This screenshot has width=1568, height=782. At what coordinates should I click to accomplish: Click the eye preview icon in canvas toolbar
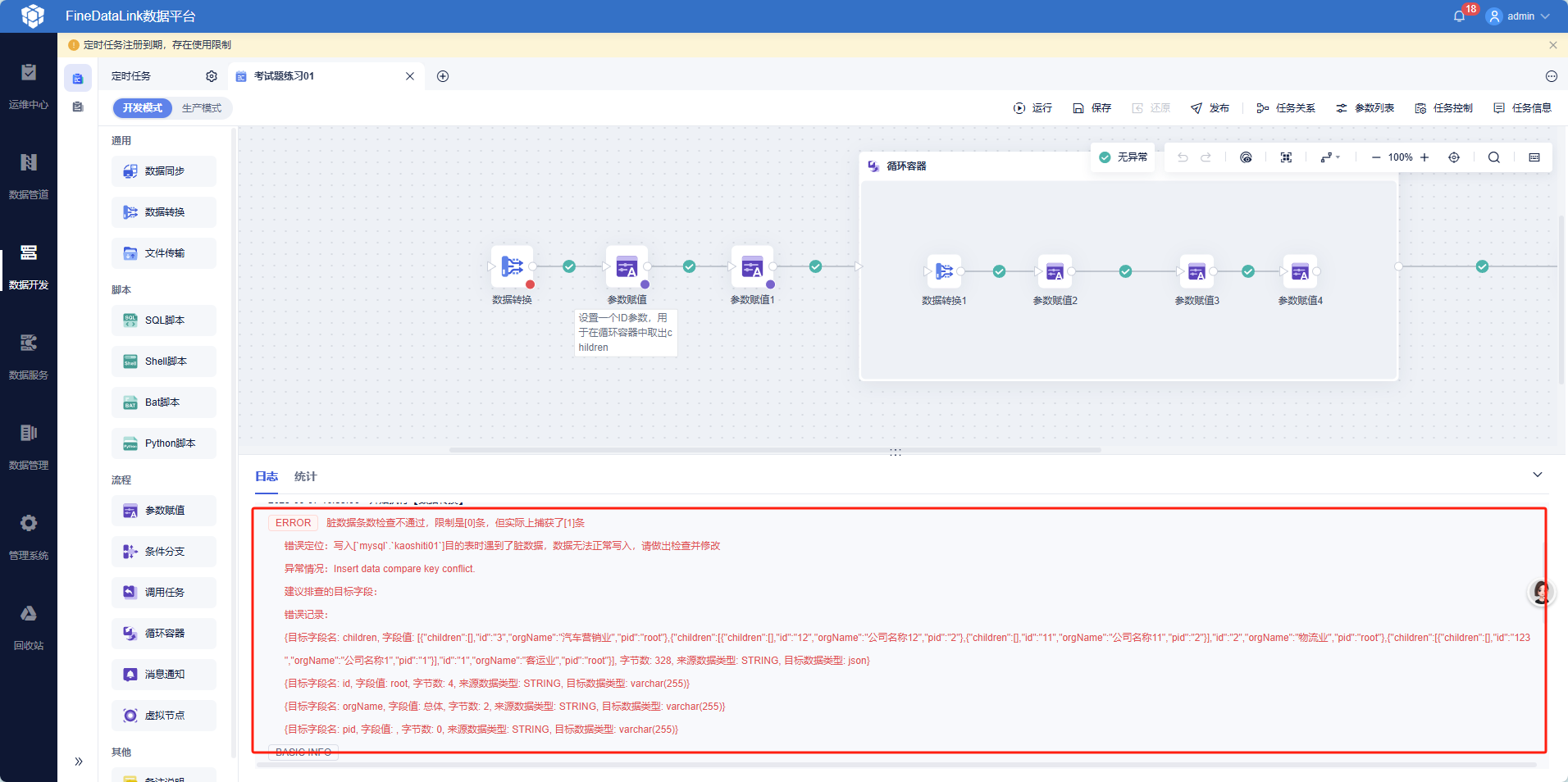point(1246,157)
